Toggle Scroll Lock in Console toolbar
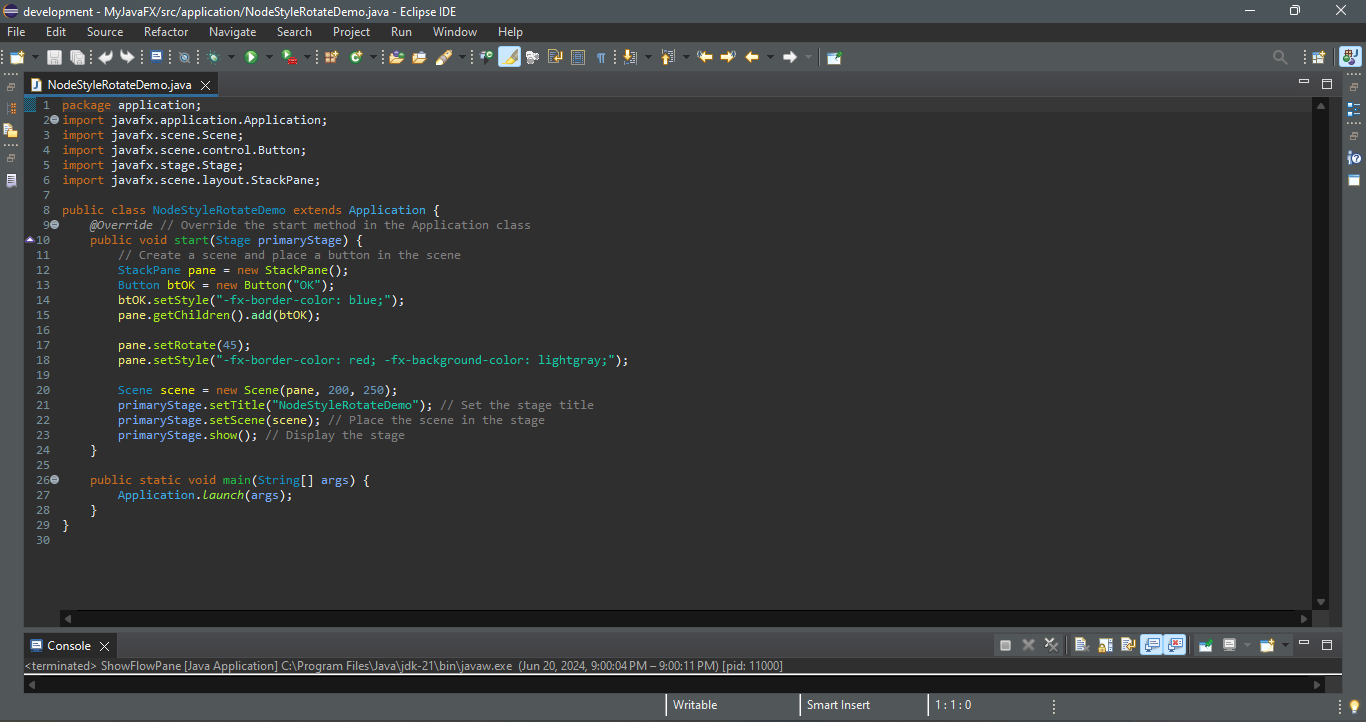This screenshot has height=722, width=1366. pyautogui.click(x=1105, y=645)
